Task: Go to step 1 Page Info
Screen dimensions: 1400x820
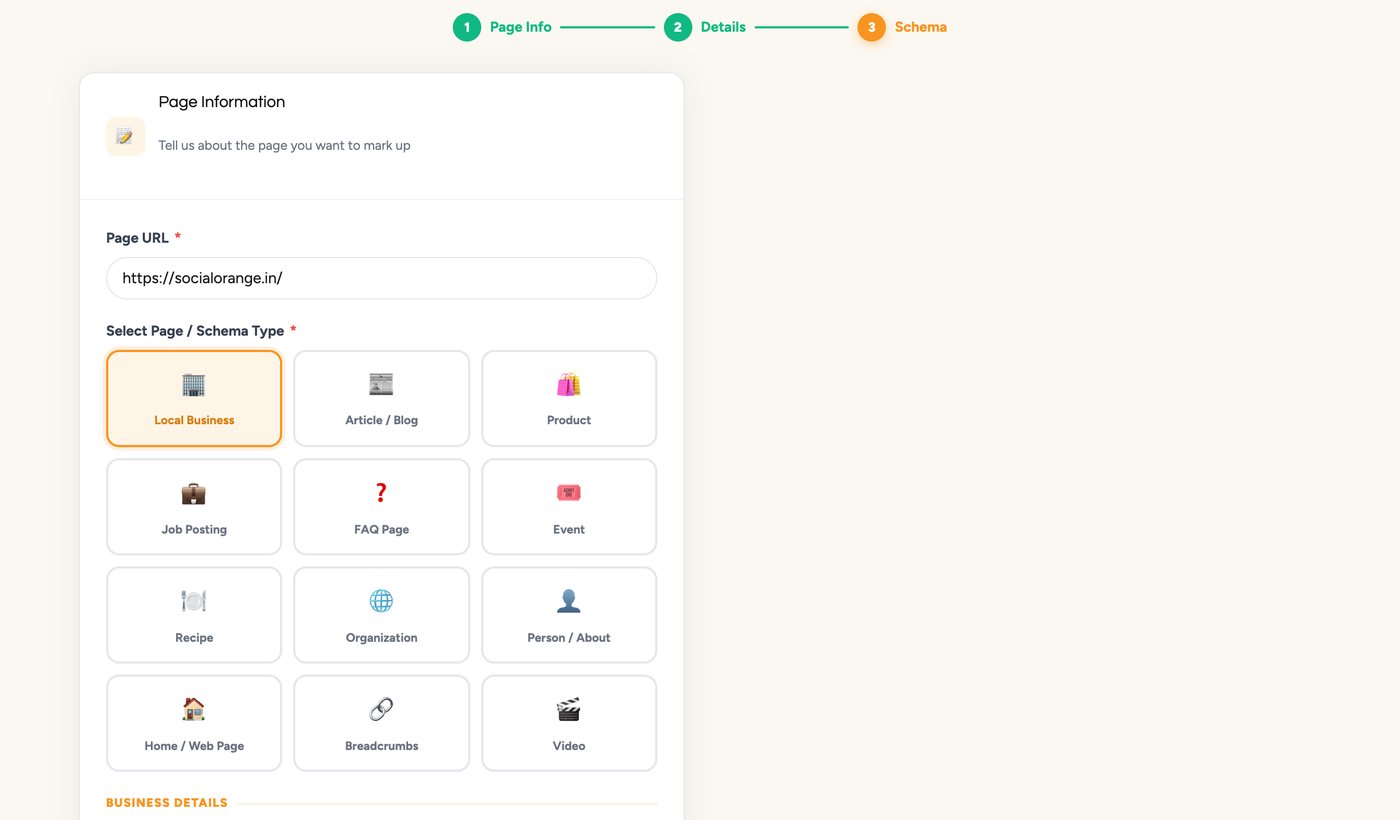Action: pyautogui.click(x=502, y=27)
